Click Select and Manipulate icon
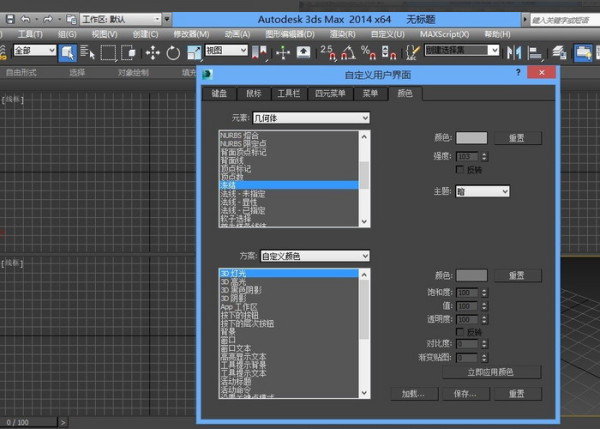 283,52
